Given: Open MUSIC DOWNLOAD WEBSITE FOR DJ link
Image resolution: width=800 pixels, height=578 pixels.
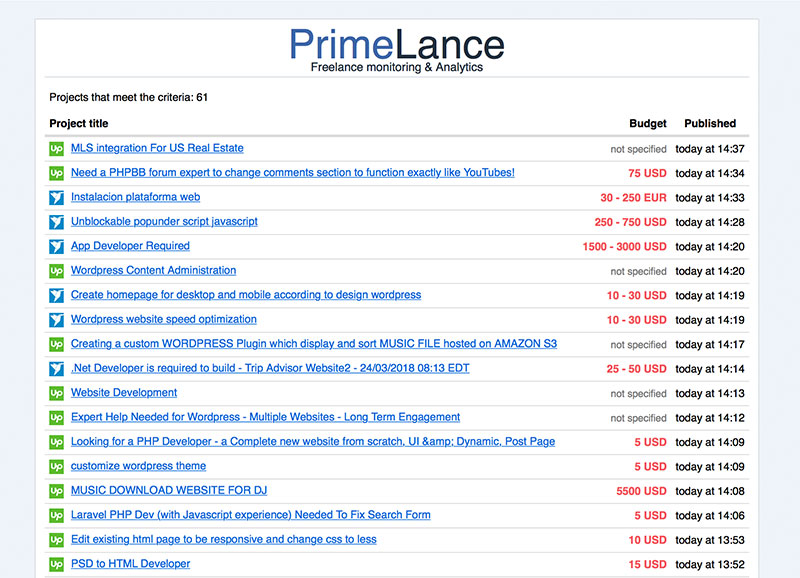Looking at the screenshot, I should (169, 491).
